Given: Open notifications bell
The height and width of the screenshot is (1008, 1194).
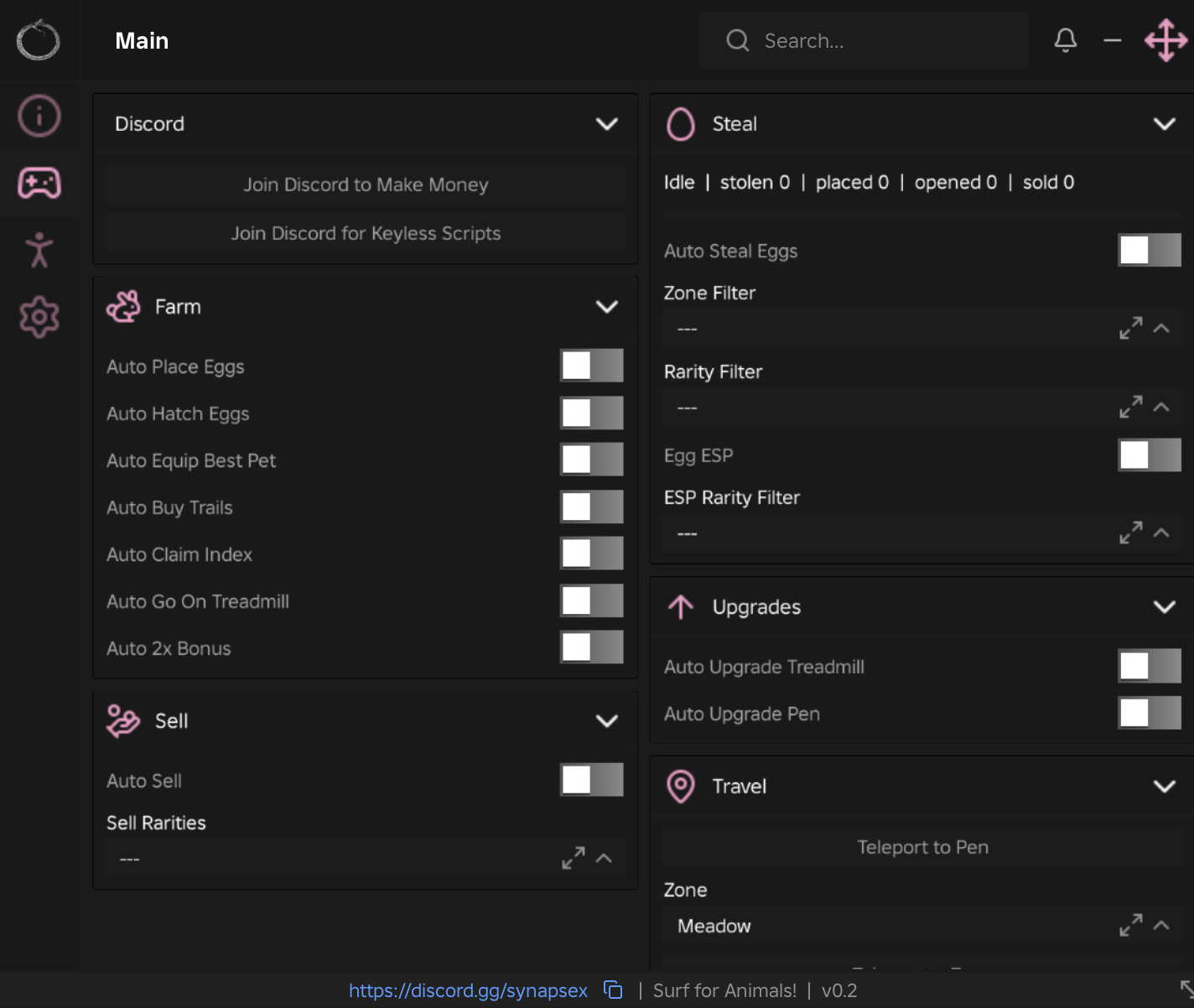Looking at the screenshot, I should tap(1066, 40).
